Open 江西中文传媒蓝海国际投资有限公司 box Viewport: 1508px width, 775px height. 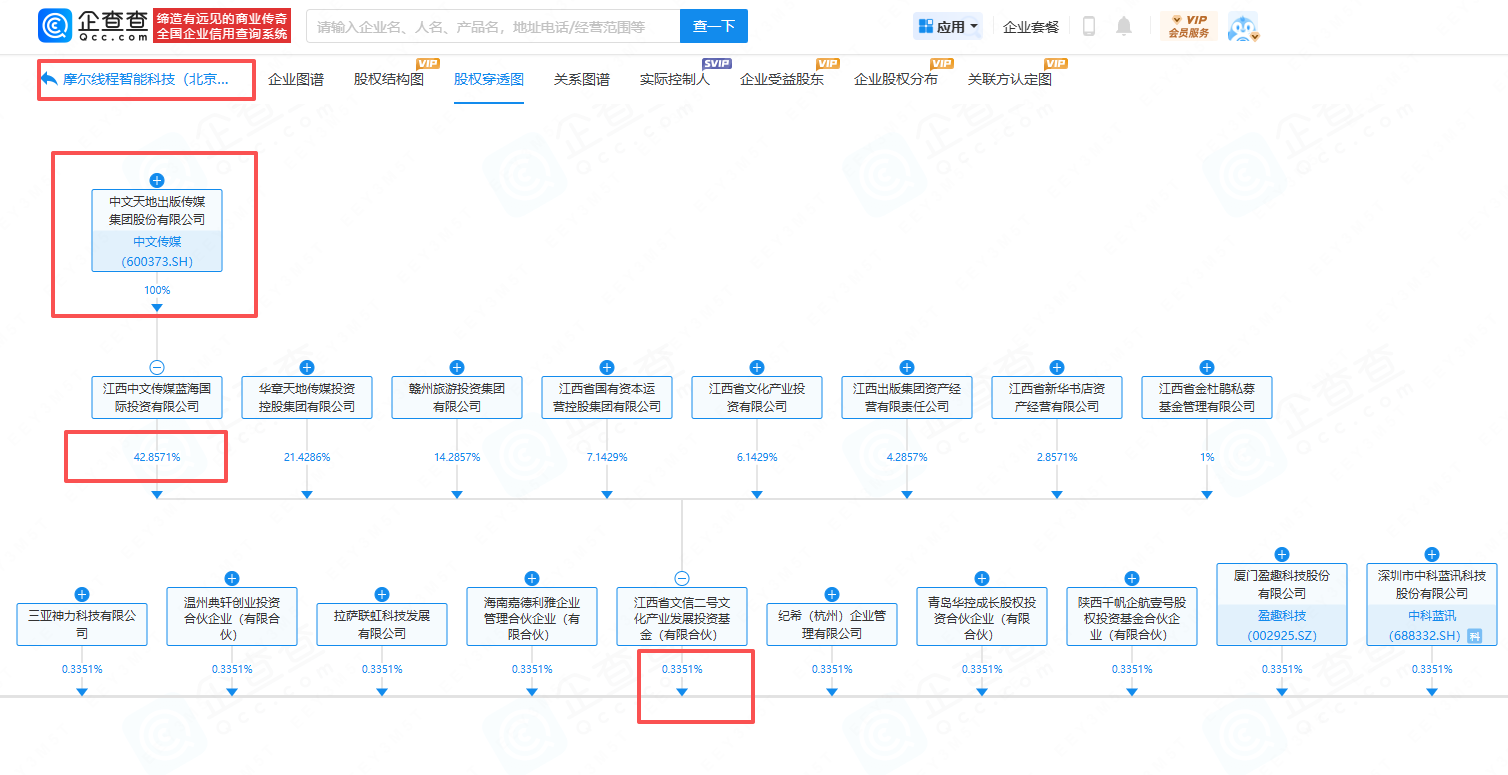point(157,397)
